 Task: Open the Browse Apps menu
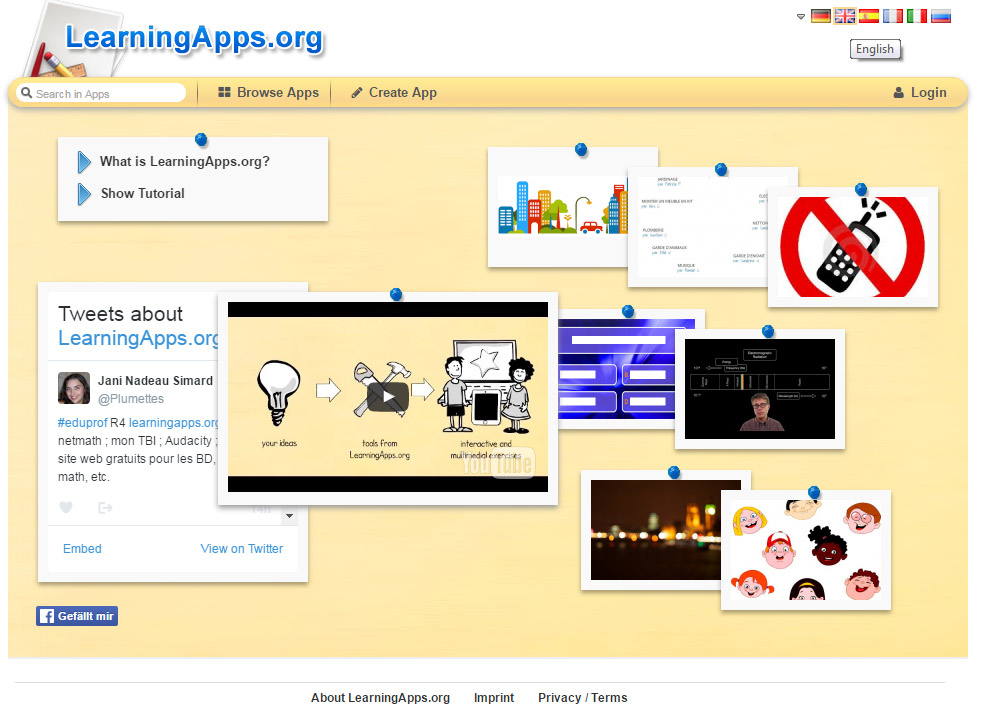click(268, 92)
